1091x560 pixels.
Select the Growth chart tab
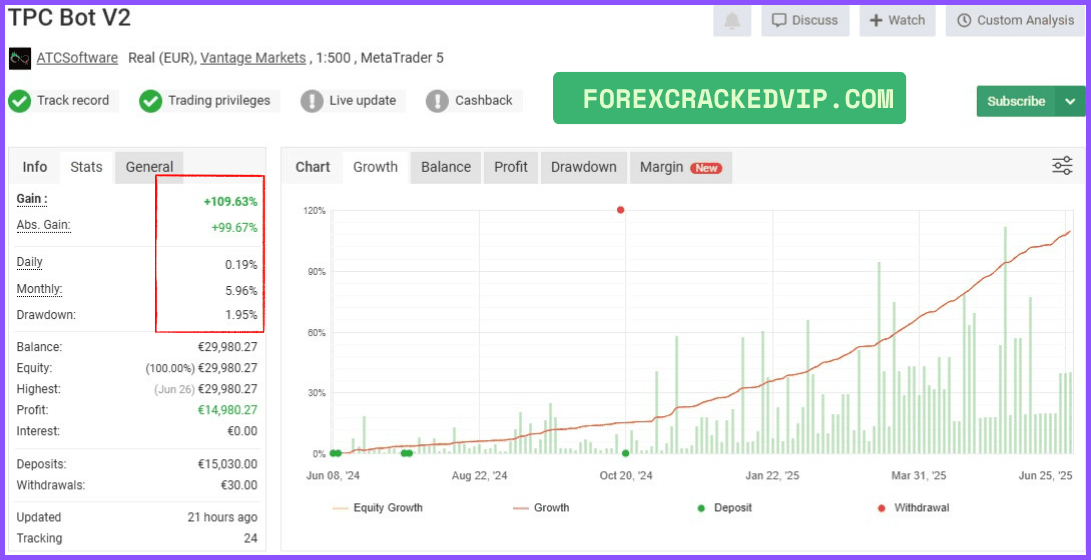(x=375, y=167)
